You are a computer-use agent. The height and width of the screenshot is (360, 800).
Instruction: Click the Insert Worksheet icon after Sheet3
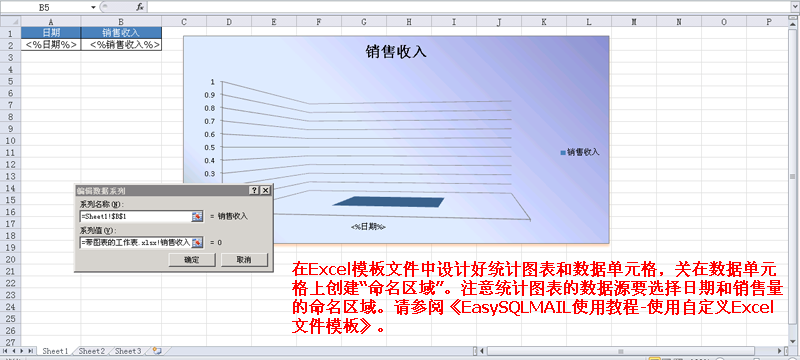[157, 351]
